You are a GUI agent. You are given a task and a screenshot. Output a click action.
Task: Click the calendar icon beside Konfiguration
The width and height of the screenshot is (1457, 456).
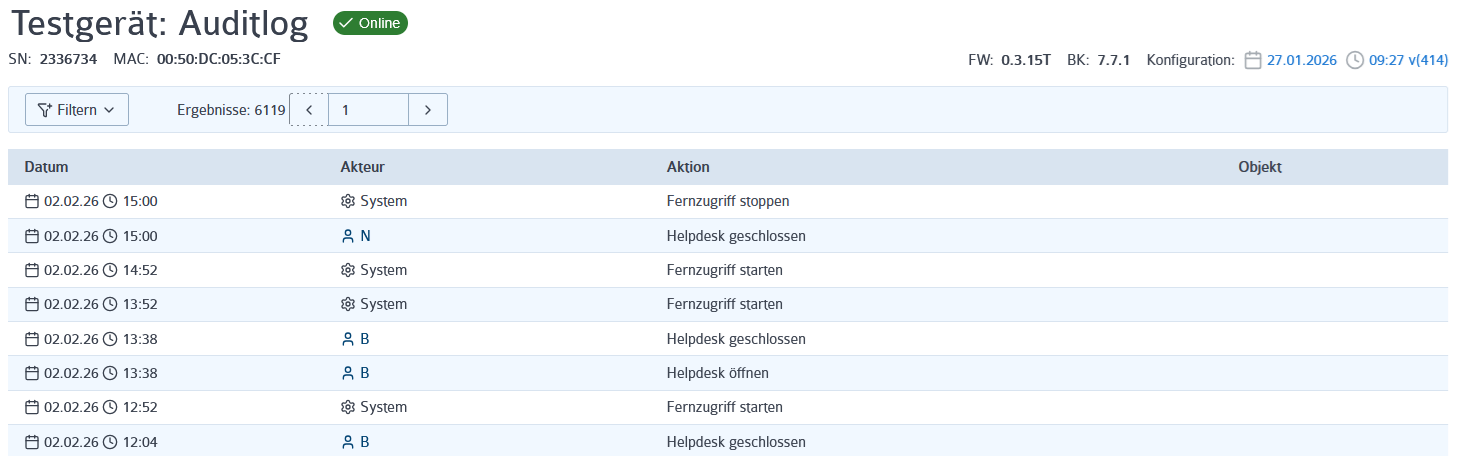tap(1253, 60)
